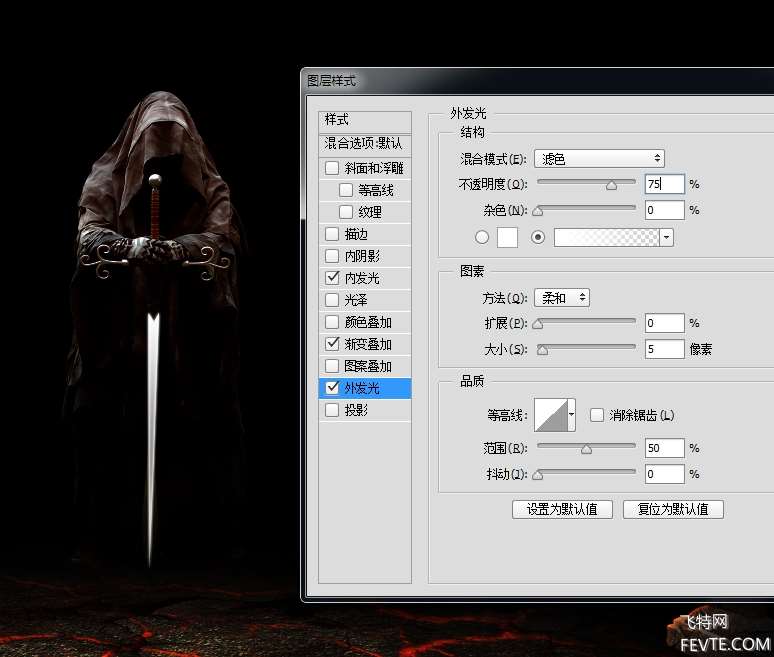This screenshot has width=774, height=657.
Task: Click the 杂色 slider handle
Action: pos(538,212)
